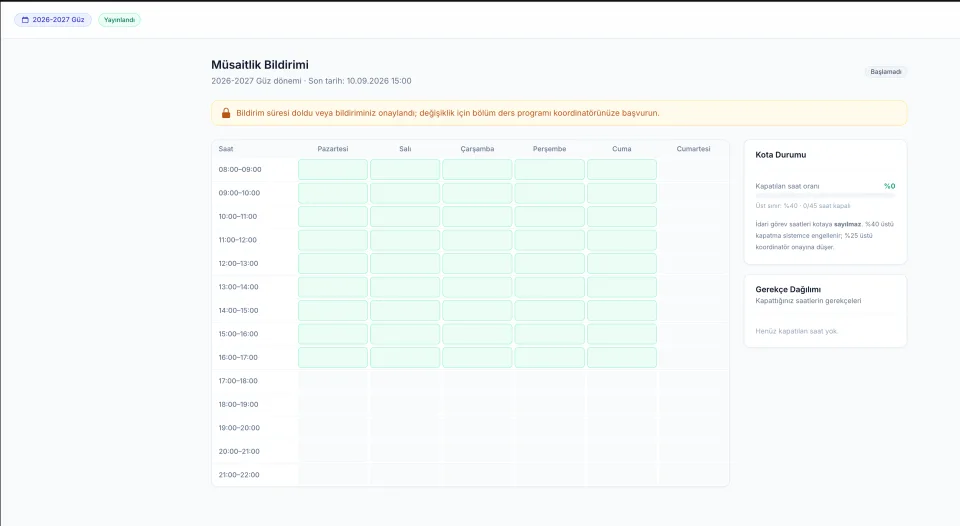Toggle Perşembe 14:00–15:00 availability cell

click(549, 310)
